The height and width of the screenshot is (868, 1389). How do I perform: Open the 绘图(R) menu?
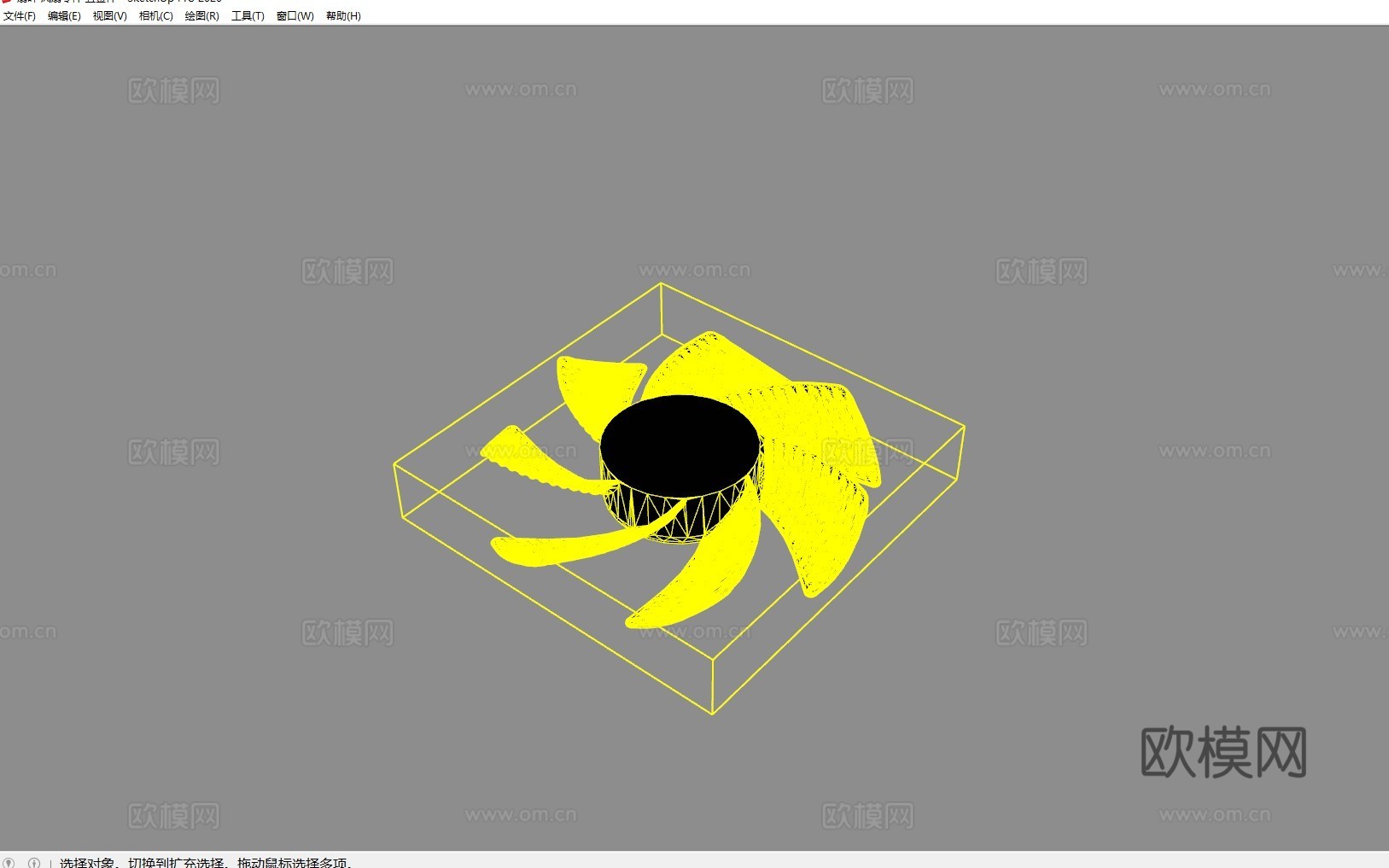click(202, 16)
